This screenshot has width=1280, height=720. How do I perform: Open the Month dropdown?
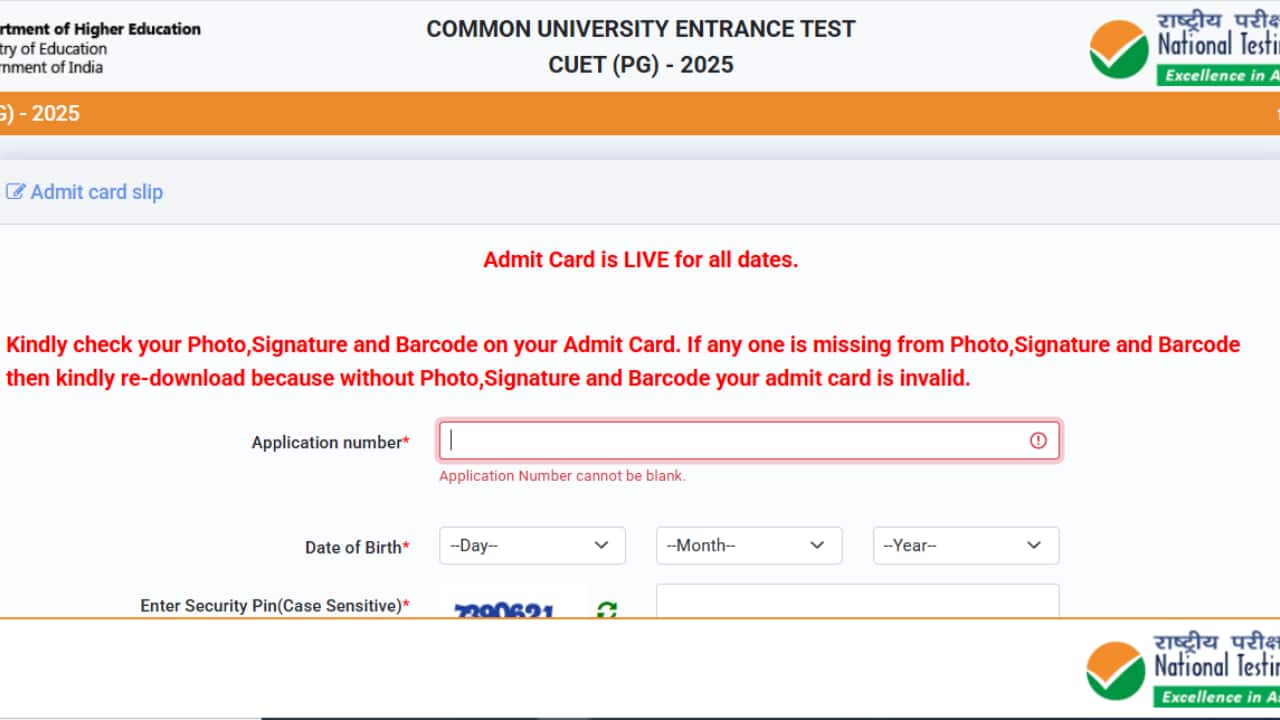748,545
